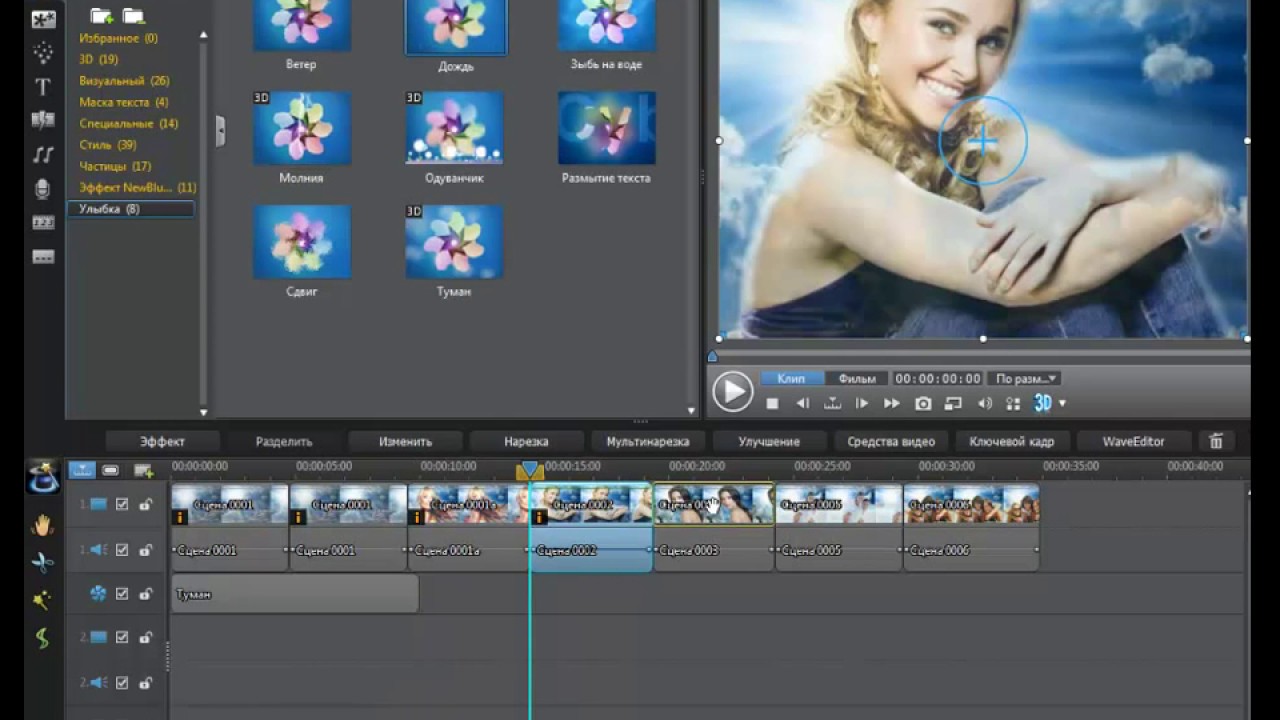Uncheck video track 2 enable checkbox
The width and height of the screenshot is (1280, 720).
tap(122, 638)
